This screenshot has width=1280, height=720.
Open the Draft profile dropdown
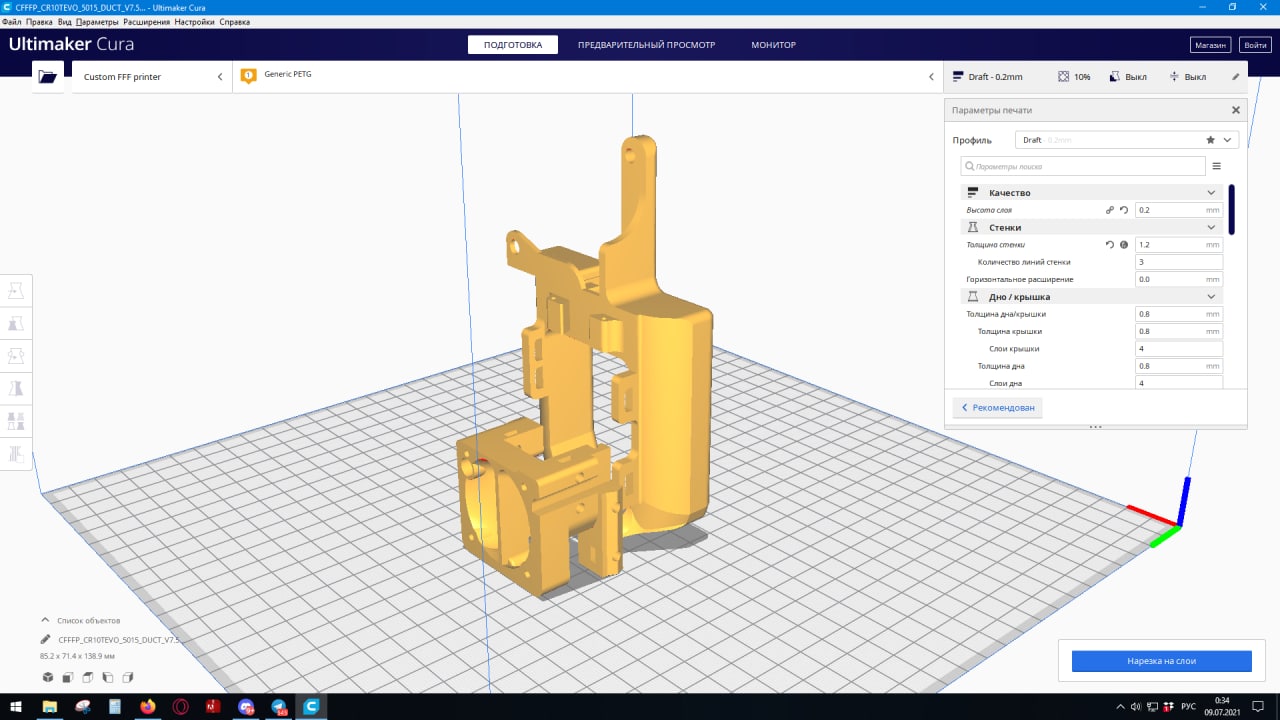click(1127, 140)
